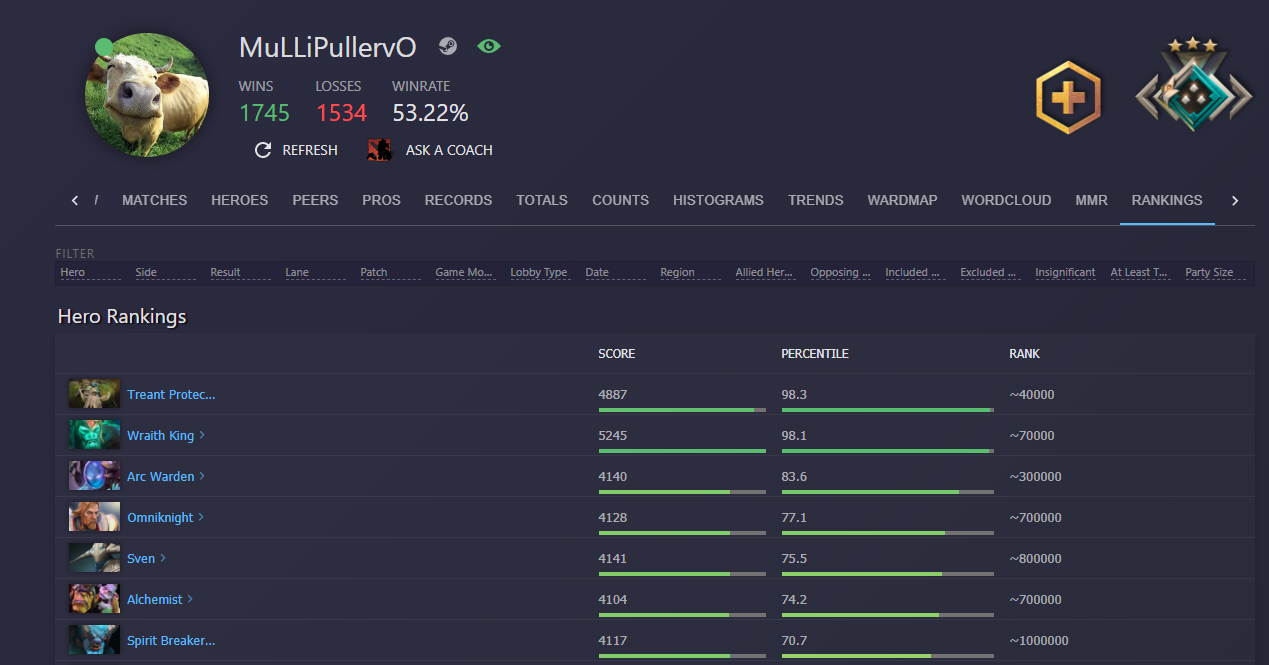Viewport: 1269px width, 665px height.
Task: View the MMR tab
Action: click(x=1091, y=200)
